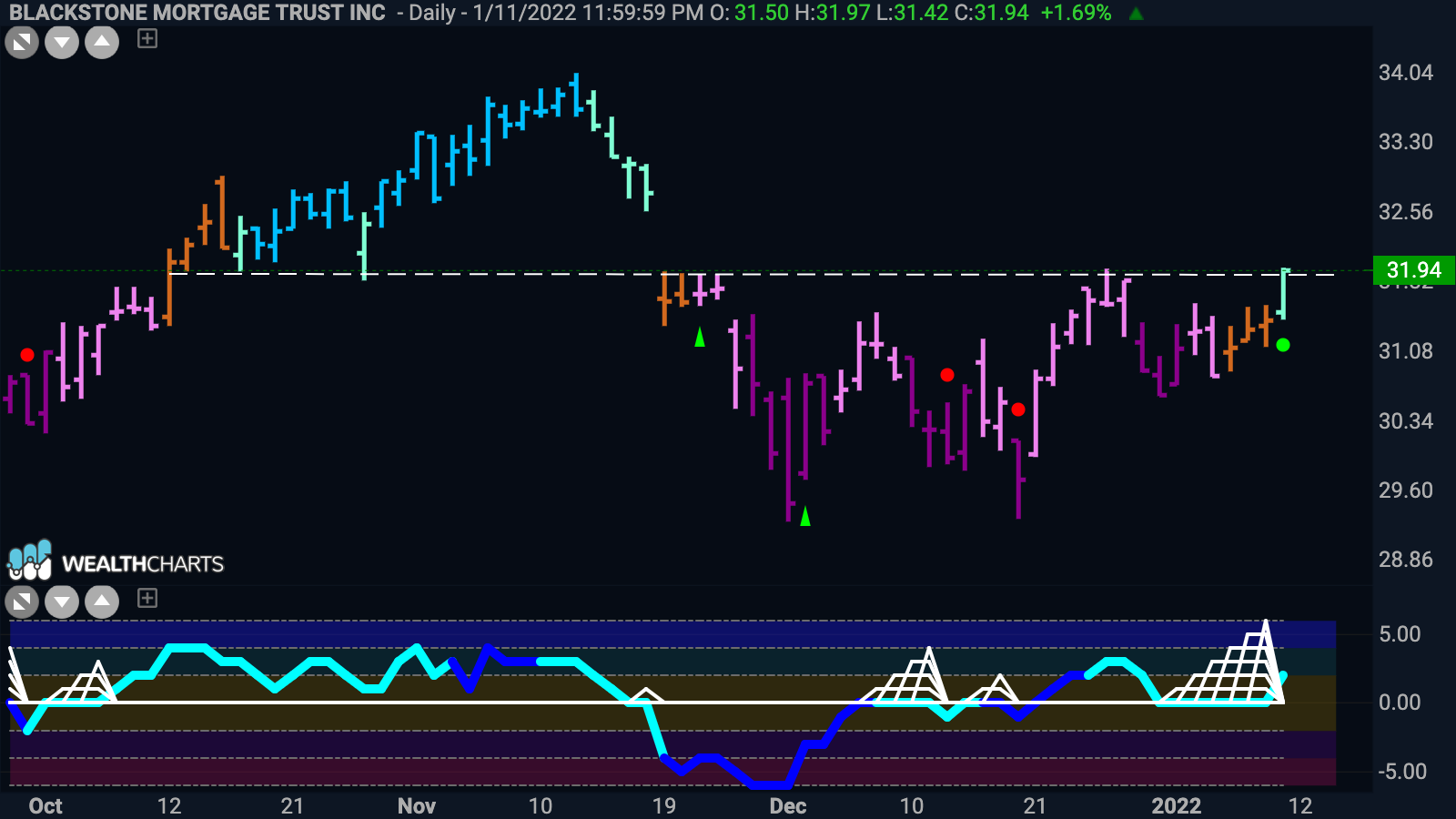Click the +1.69% change value

click(x=1076, y=13)
